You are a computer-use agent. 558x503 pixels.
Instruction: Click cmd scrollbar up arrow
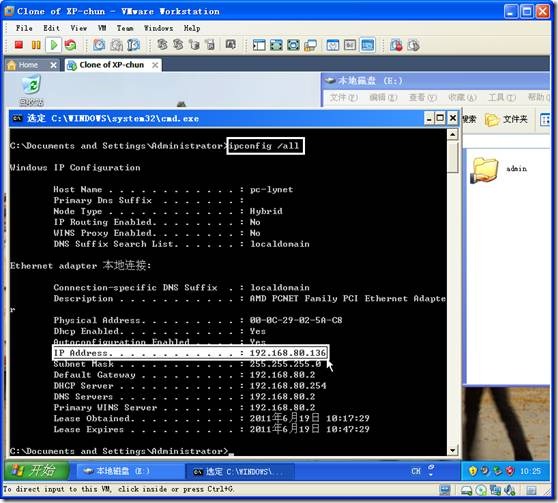coord(452,134)
